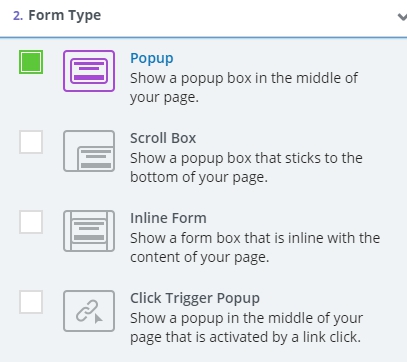The image size is (407, 362).
Task: Enable the Scroll Box checkbox
Action: pyautogui.click(x=31, y=142)
